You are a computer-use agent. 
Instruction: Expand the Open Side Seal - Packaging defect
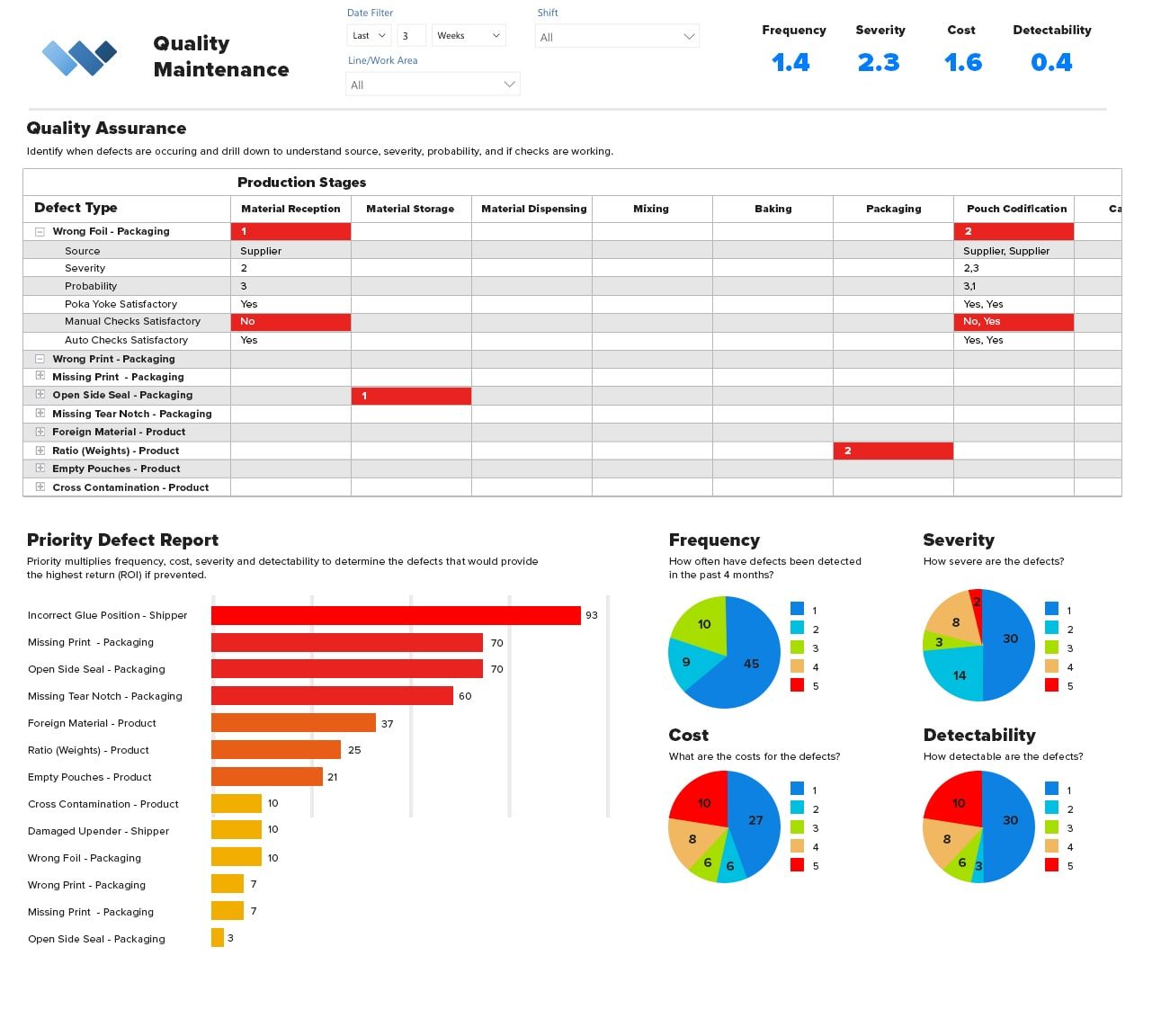pos(39,396)
